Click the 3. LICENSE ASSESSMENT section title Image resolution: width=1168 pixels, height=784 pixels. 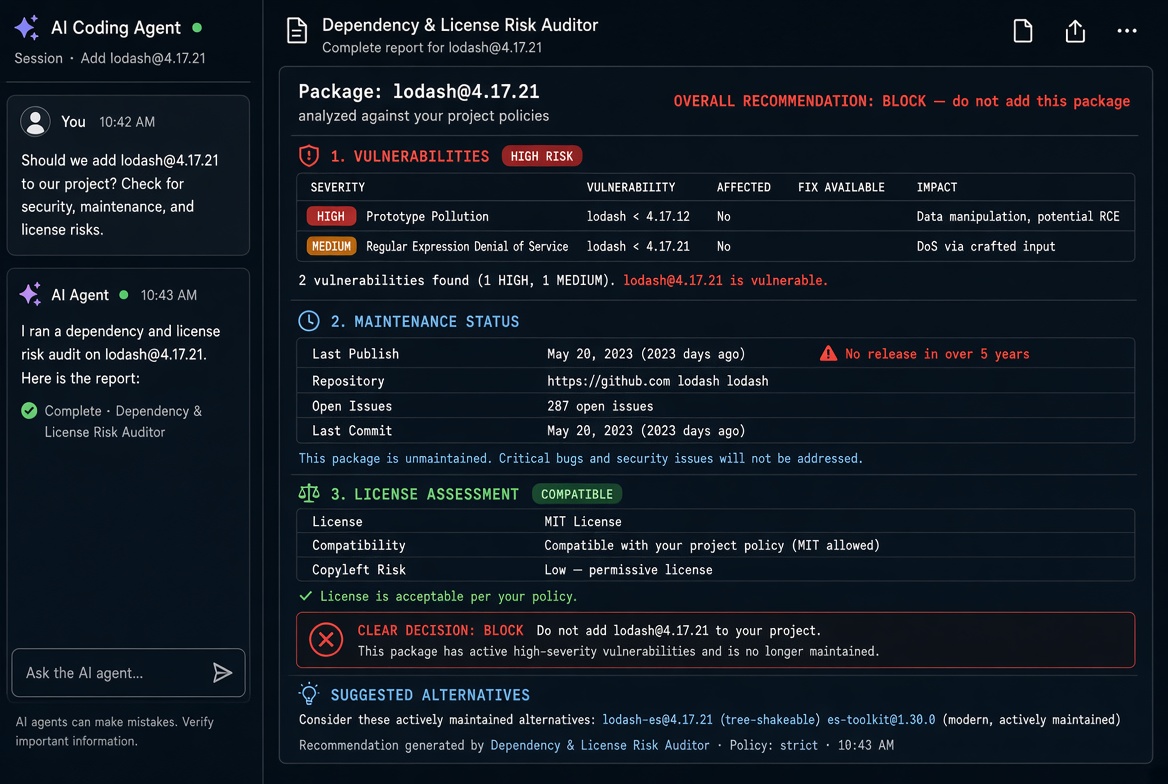tap(425, 494)
